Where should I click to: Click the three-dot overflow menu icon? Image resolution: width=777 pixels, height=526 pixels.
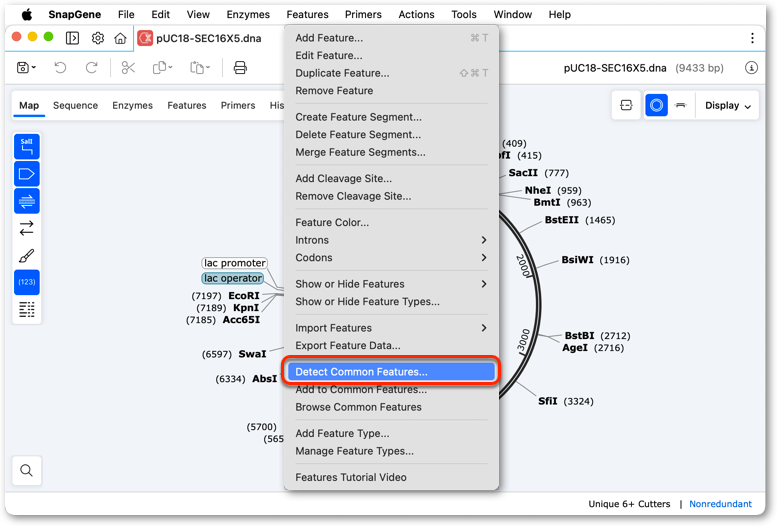pyautogui.click(x=752, y=38)
